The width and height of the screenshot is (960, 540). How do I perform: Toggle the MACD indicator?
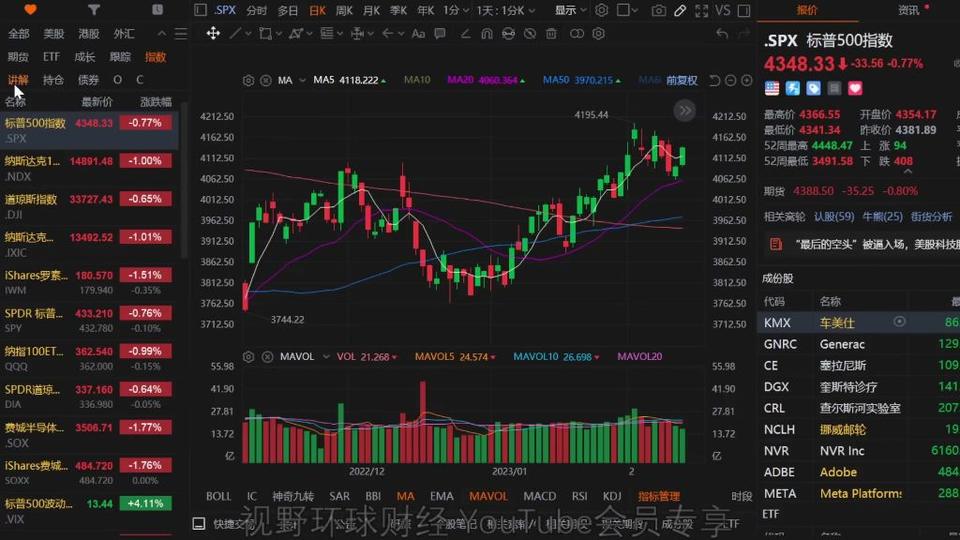point(540,496)
